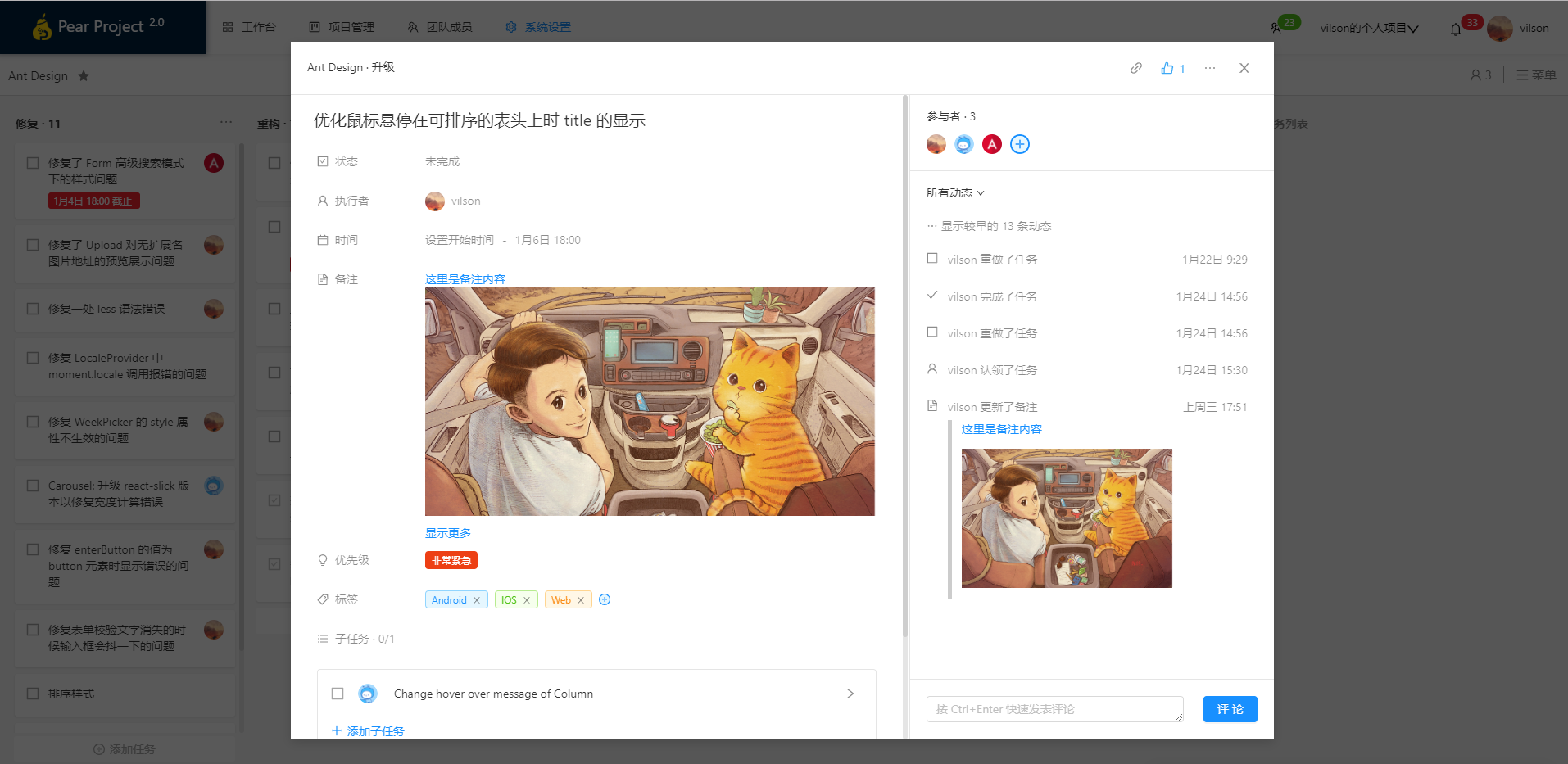Image resolution: width=1568 pixels, height=764 pixels.
Task: Open the 这里是备注内容 note link
Action: click(x=465, y=279)
